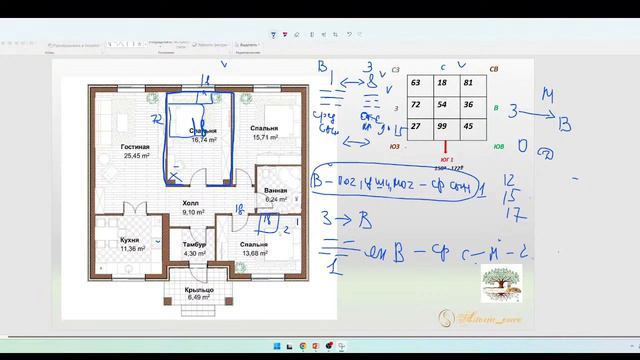This screenshot has height=360, width=640.
Task: Open the Выделить dropdown in the ribbon
Action: coord(248,45)
